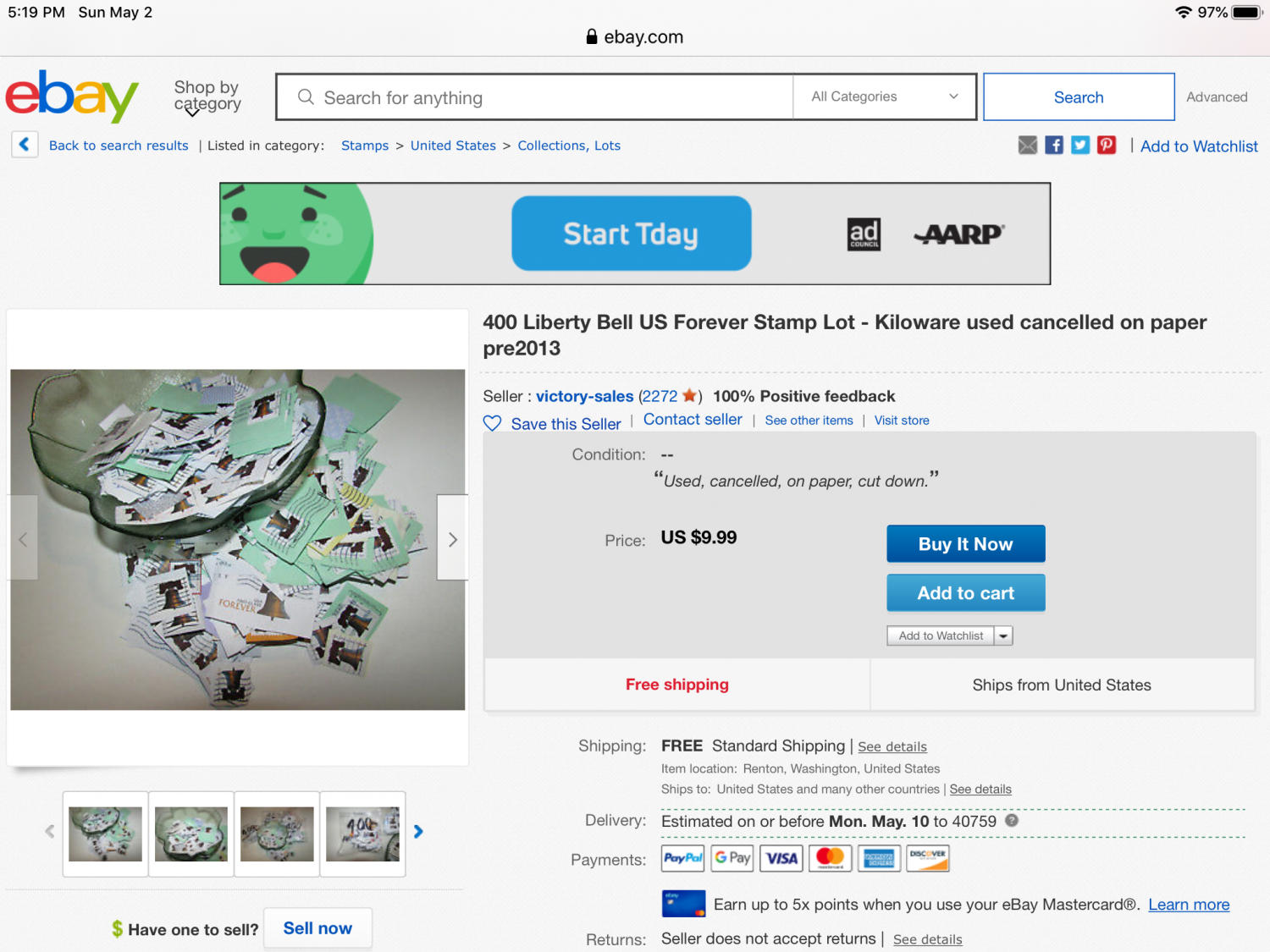Pin listing on Pinterest
Viewport: 1270px width, 952px height.
click(1107, 146)
